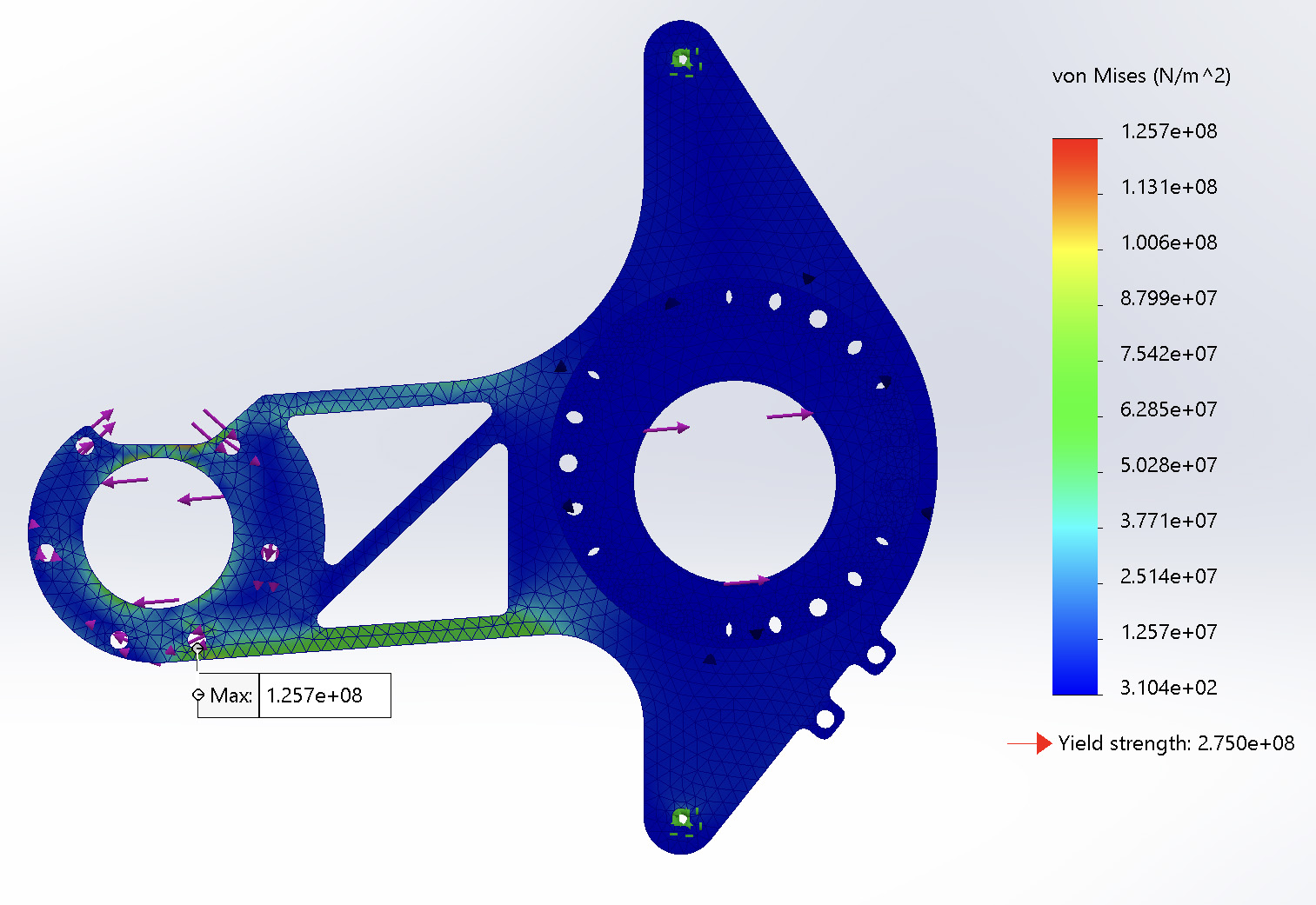Viewport: 1316px width, 905px height.
Task: Select the legend minimum value 3.104e+02
Action: (1168, 688)
